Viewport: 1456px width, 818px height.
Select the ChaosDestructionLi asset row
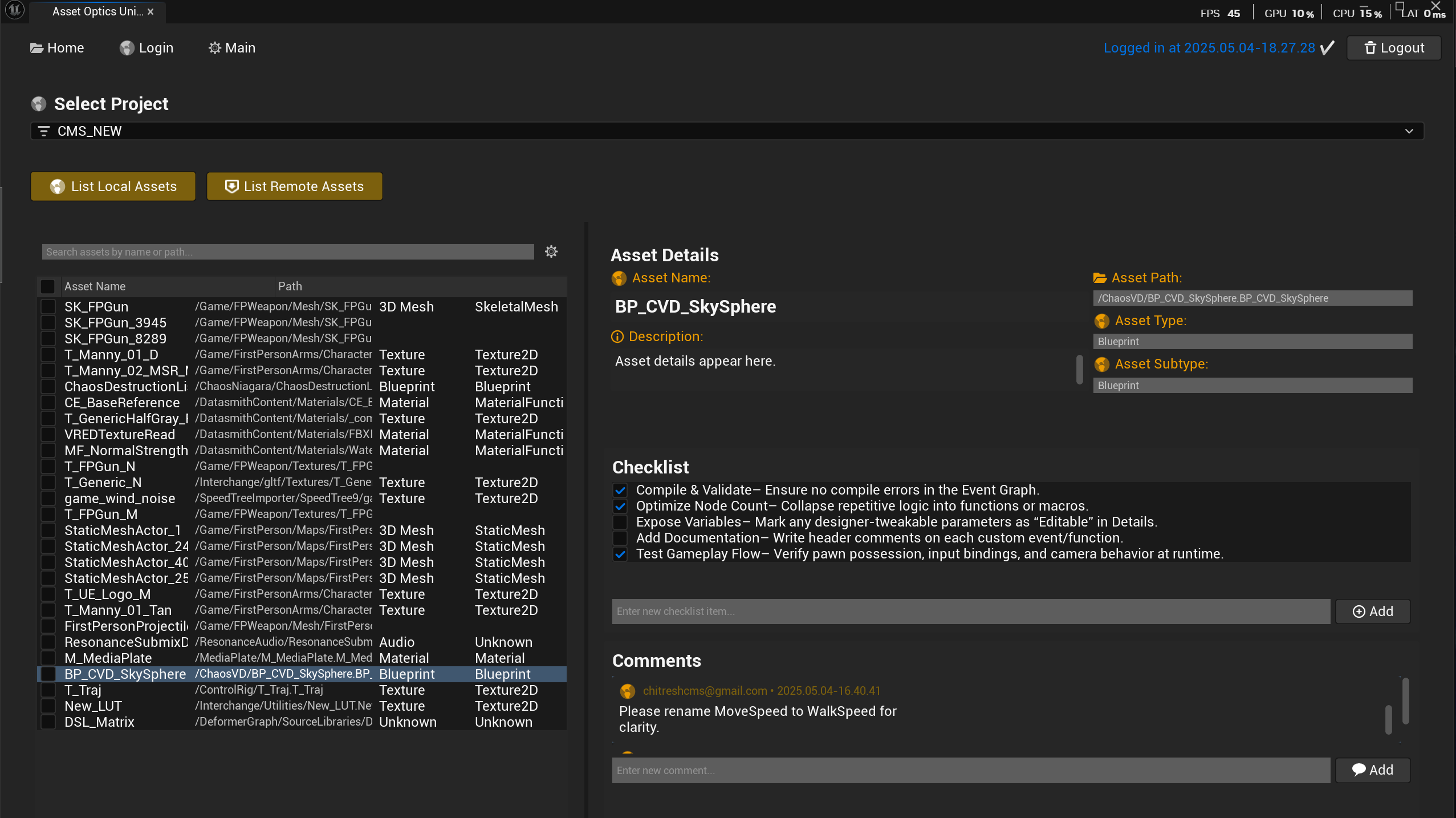pos(302,387)
